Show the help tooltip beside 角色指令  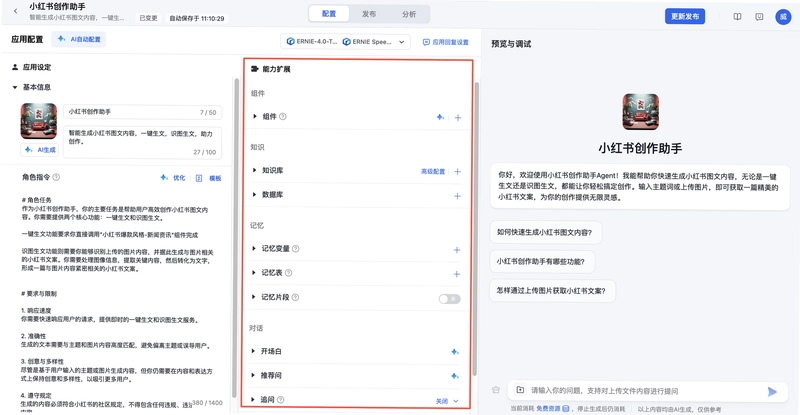coord(56,177)
